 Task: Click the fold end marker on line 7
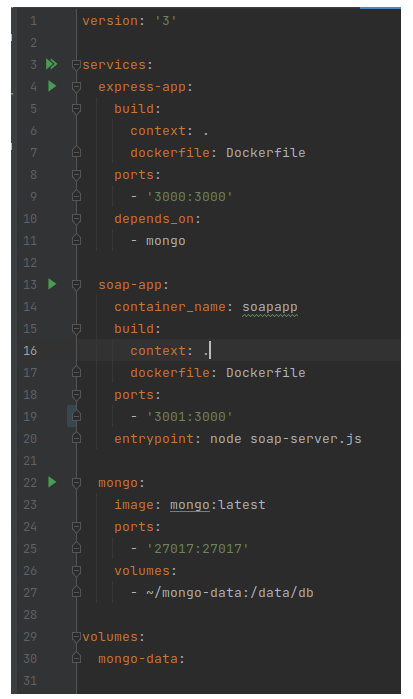click(x=76, y=152)
